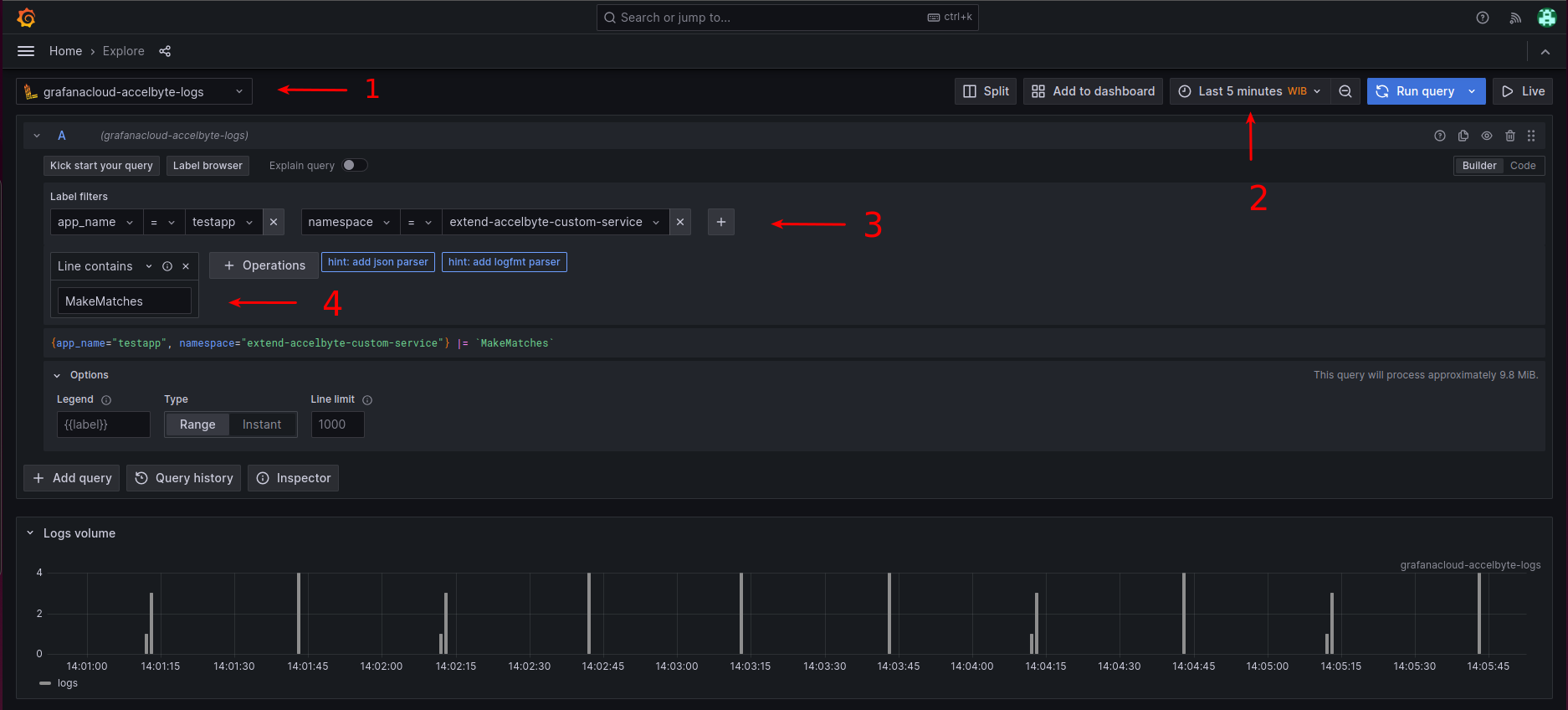The width and height of the screenshot is (1568, 710).
Task: Apply hint: add json parser
Action: (378, 262)
